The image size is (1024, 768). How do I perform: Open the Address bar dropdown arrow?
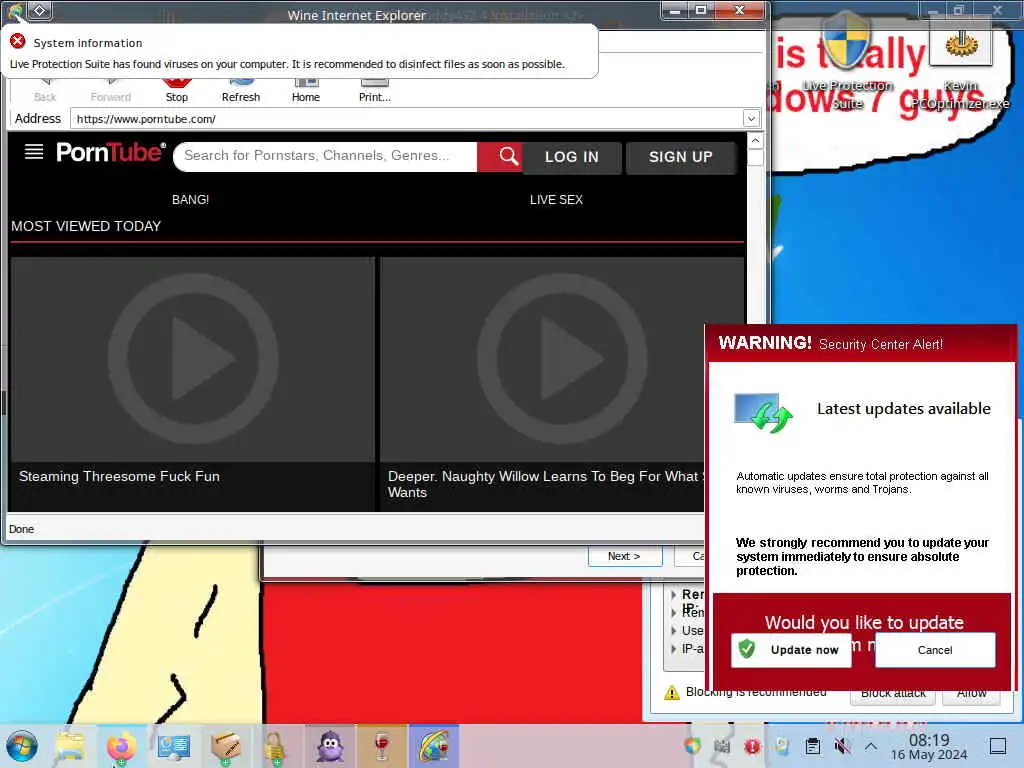coord(751,119)
